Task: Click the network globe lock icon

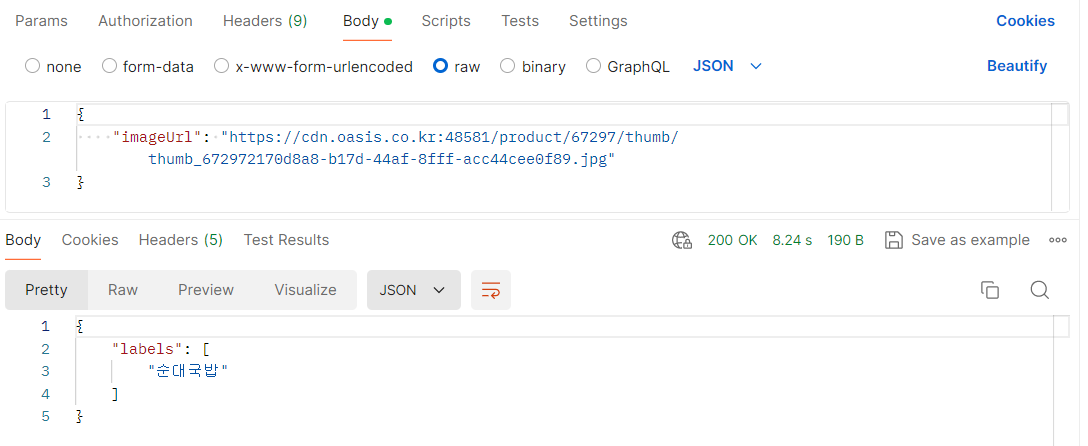Action: tap(682, 240)
